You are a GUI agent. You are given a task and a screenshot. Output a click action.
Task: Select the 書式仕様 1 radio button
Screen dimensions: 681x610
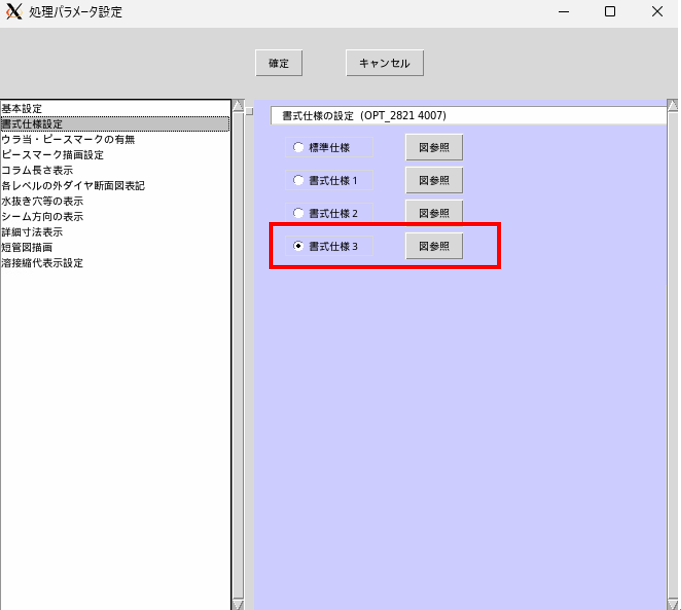click(x=298, y=180)
